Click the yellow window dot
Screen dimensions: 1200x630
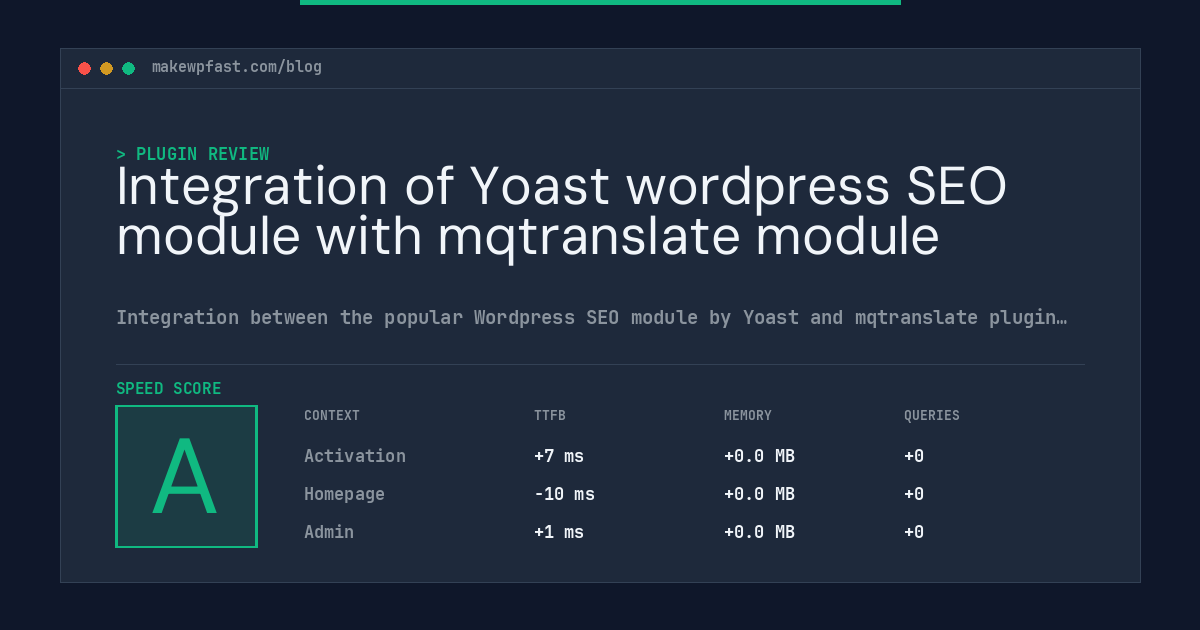point(106,68)
